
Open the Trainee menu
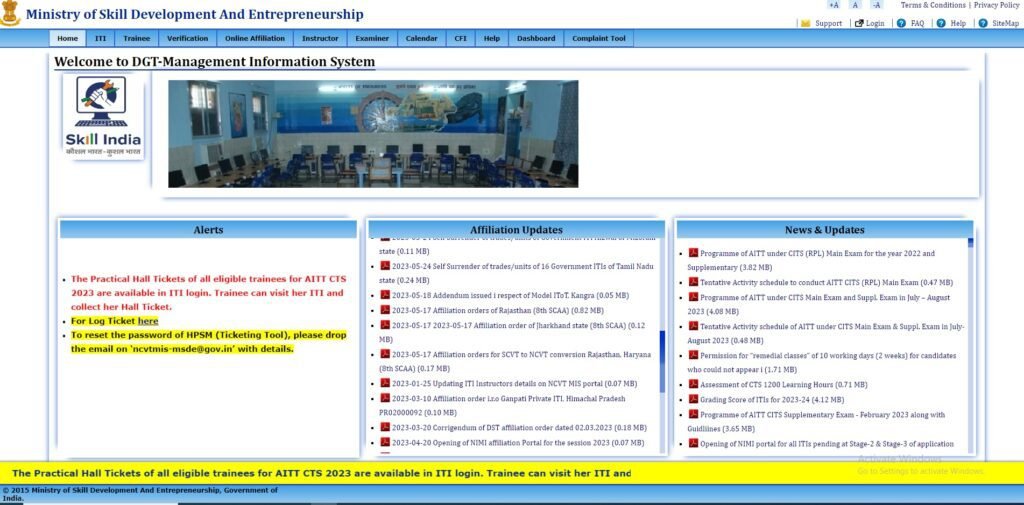click(136, 39)
